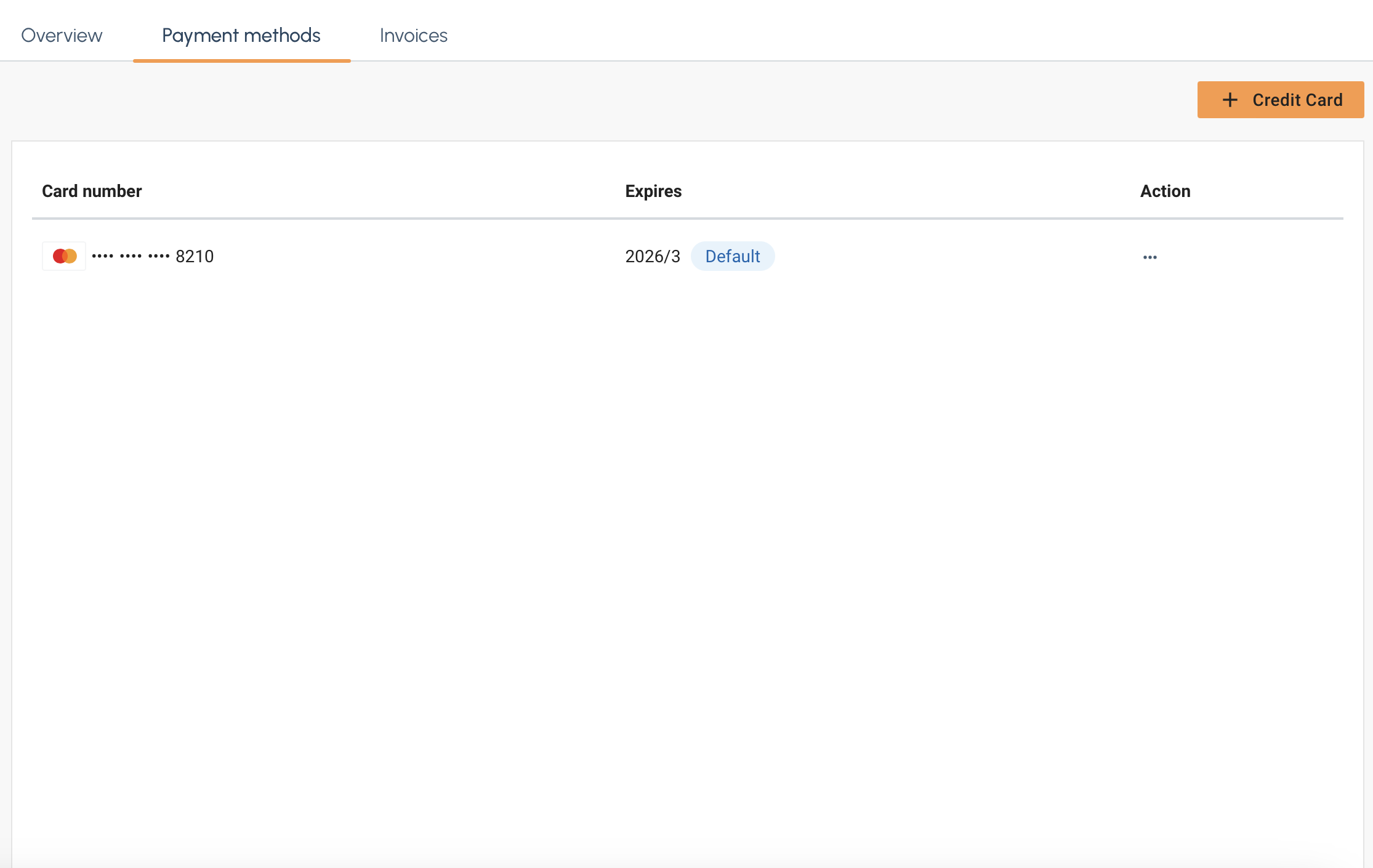The width and height of the screenshot is (1373, 868).
Task: Click the last four digits 8210
Action: 195,257
